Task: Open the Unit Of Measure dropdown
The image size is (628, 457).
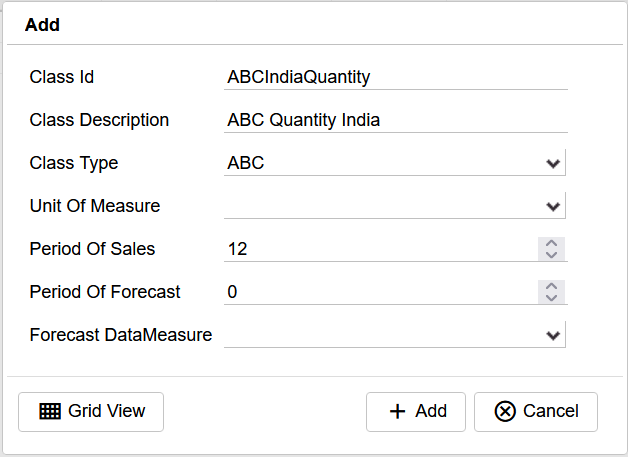Action: pyautogui.click(x=394, y=206)
